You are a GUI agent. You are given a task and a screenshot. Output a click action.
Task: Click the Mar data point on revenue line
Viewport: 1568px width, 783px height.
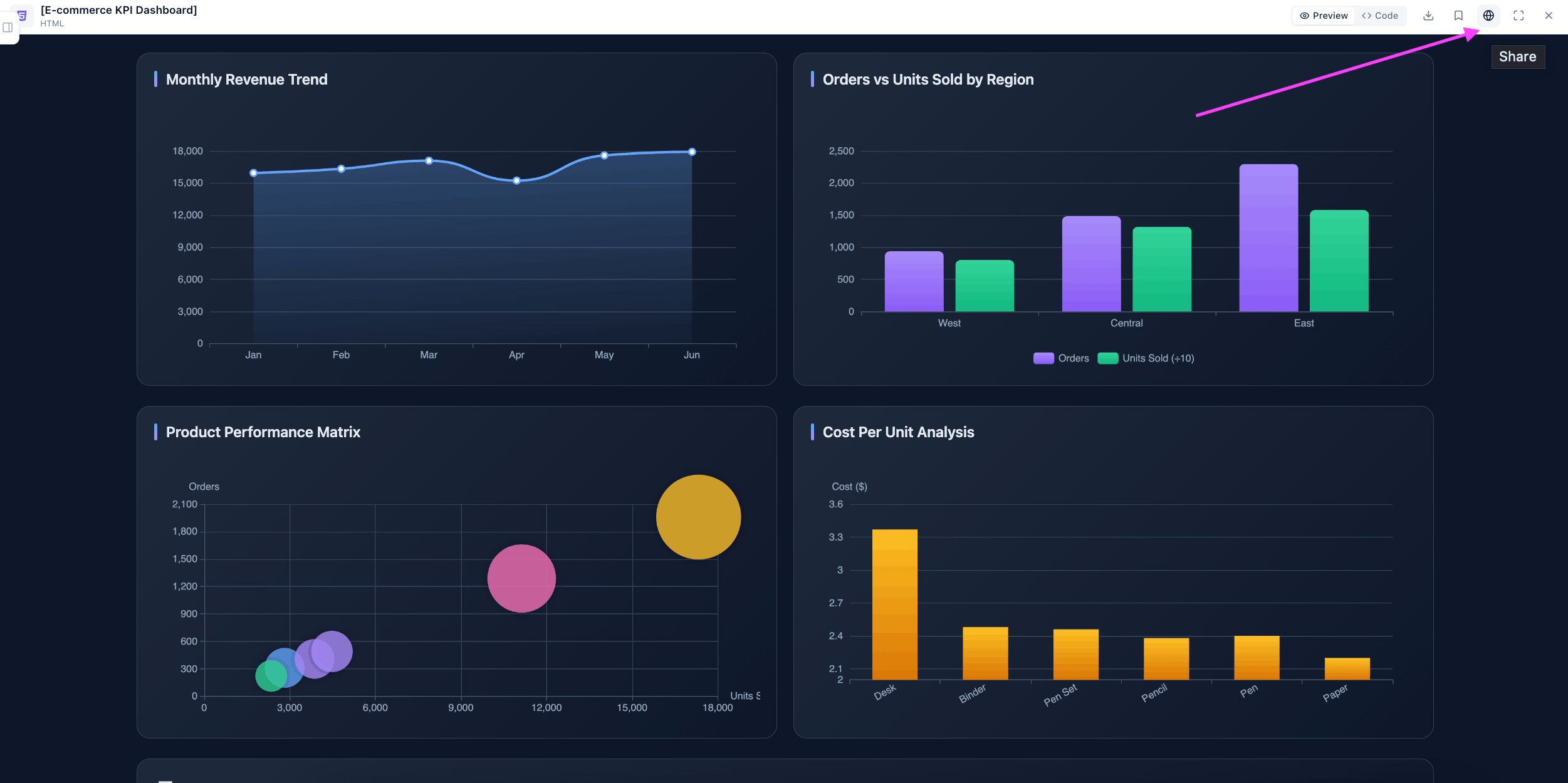point(429,161)
